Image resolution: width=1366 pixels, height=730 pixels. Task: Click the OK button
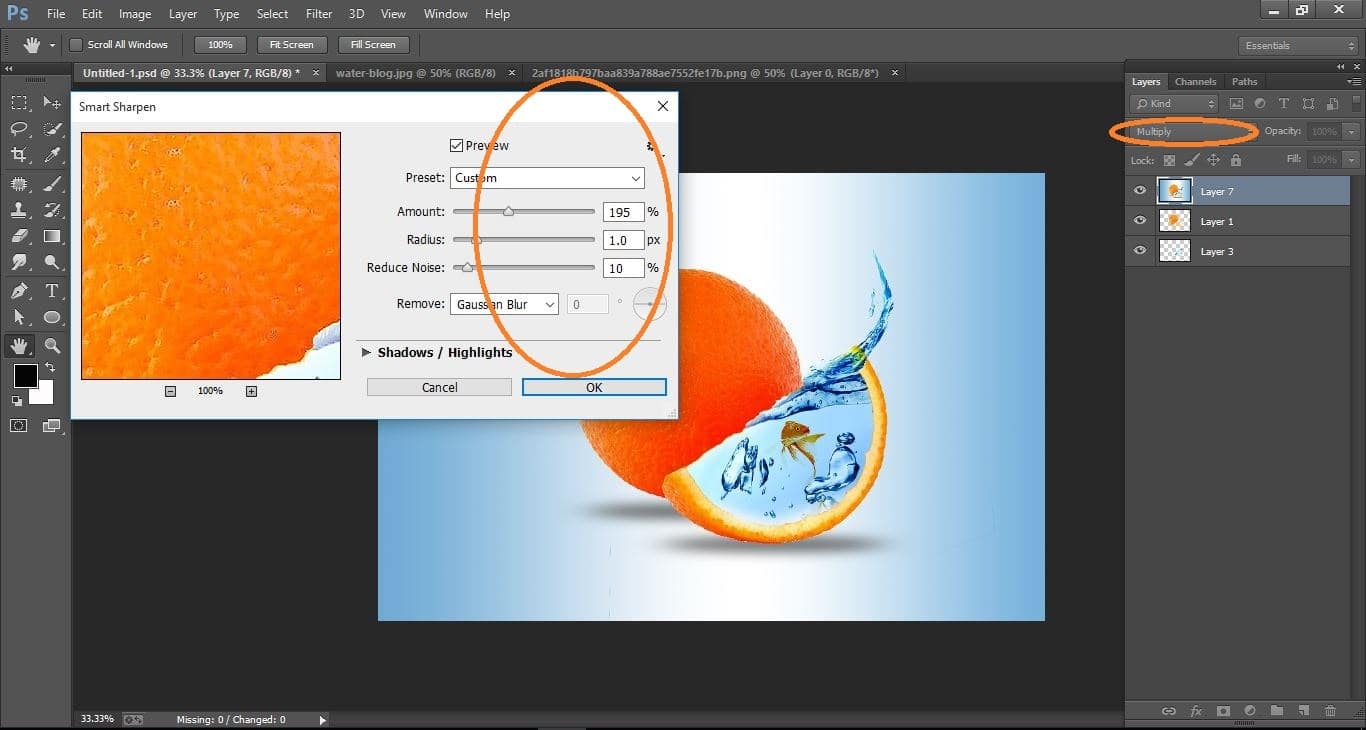coord(593,387)
